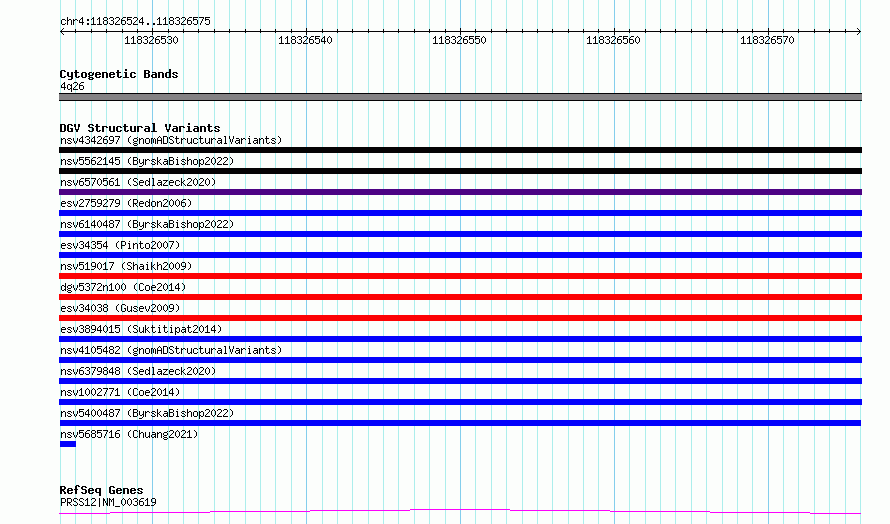Image resolution: width=890 pixels, height=524 pixels.
Task: Open the esv34038 Gusev2009 label
Action: coord(120,308)
